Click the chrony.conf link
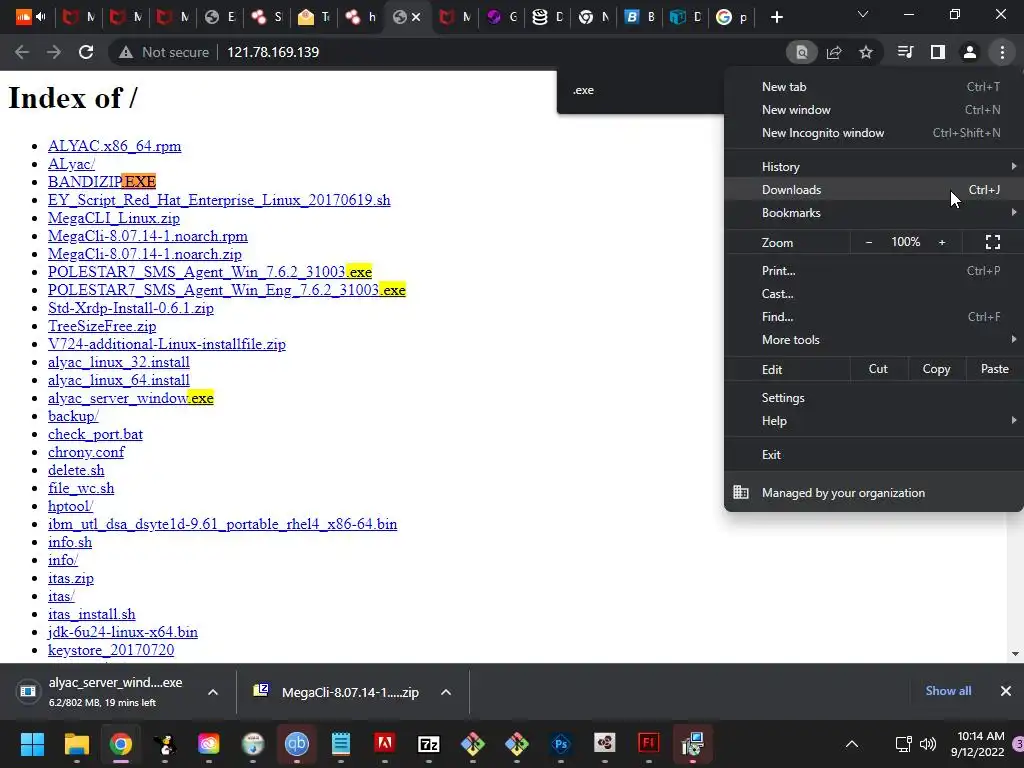The image size is (1024, 768). (x=86, y=452)
